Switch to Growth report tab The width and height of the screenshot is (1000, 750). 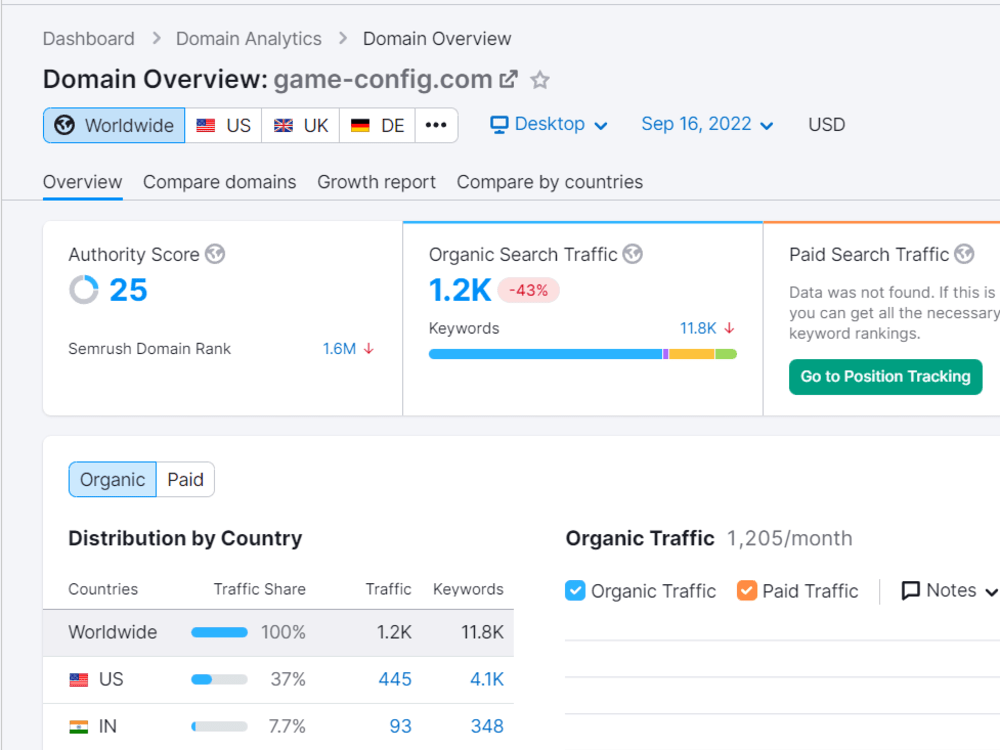376,182
